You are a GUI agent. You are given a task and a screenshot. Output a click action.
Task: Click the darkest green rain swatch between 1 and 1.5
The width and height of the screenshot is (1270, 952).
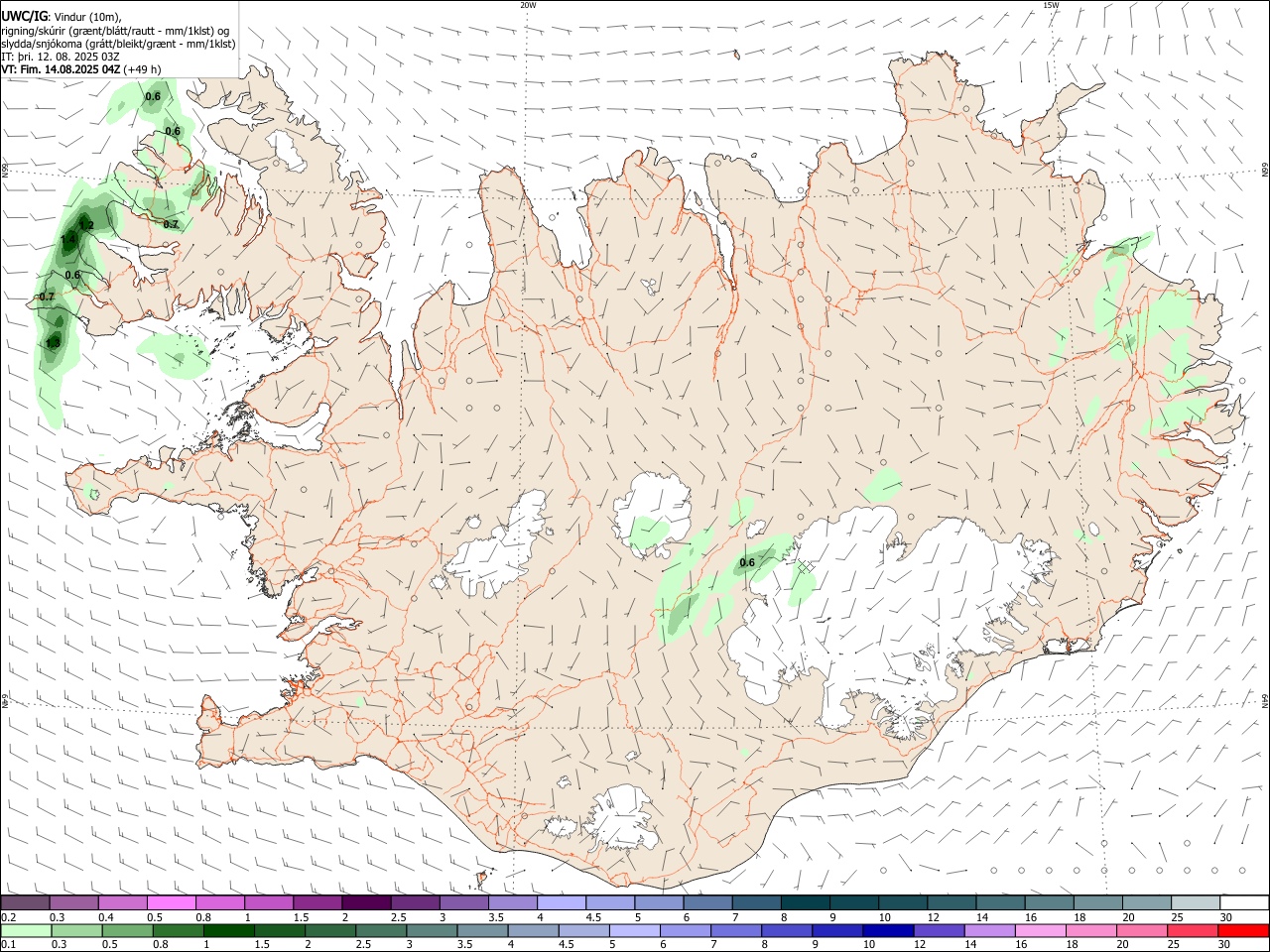[228, 930]
